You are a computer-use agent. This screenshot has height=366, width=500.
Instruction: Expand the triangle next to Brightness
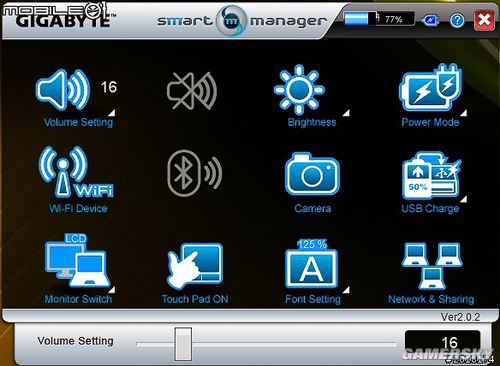(346, 113)
